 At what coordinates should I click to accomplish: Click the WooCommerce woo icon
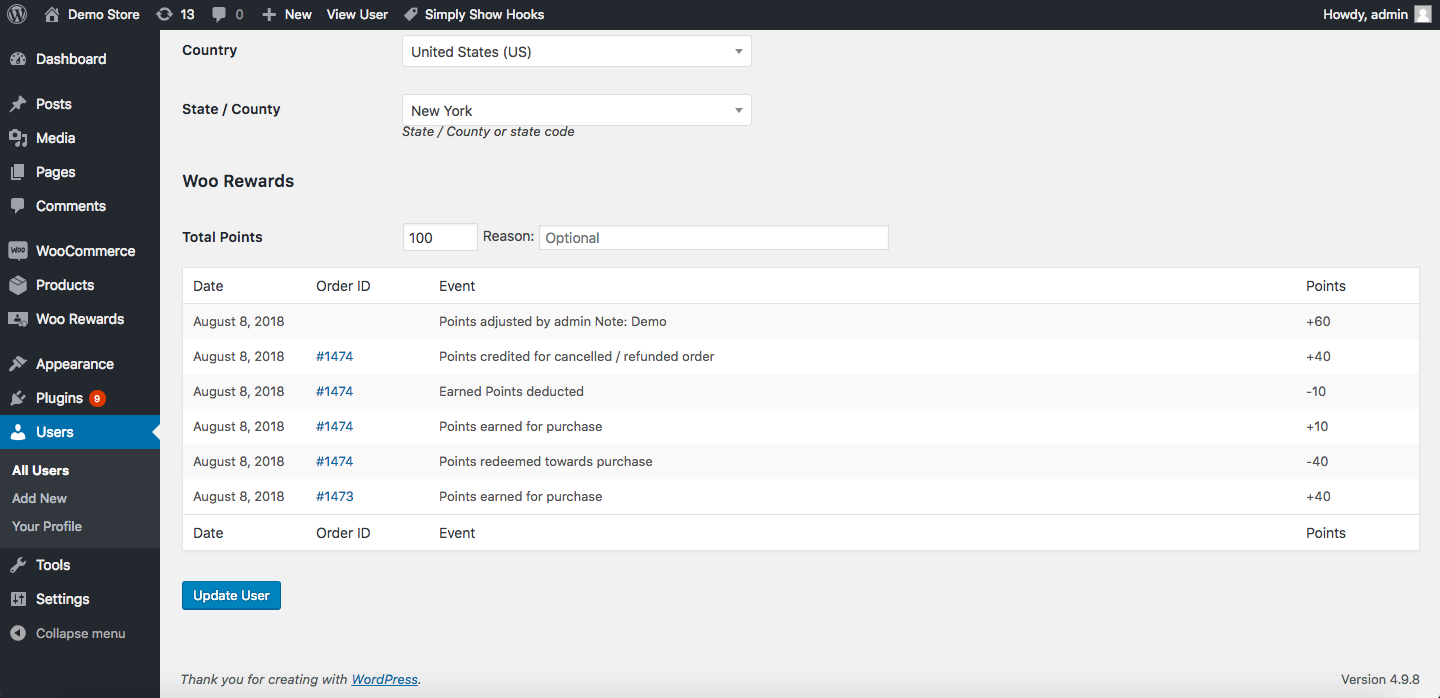(x=18, y=251)
